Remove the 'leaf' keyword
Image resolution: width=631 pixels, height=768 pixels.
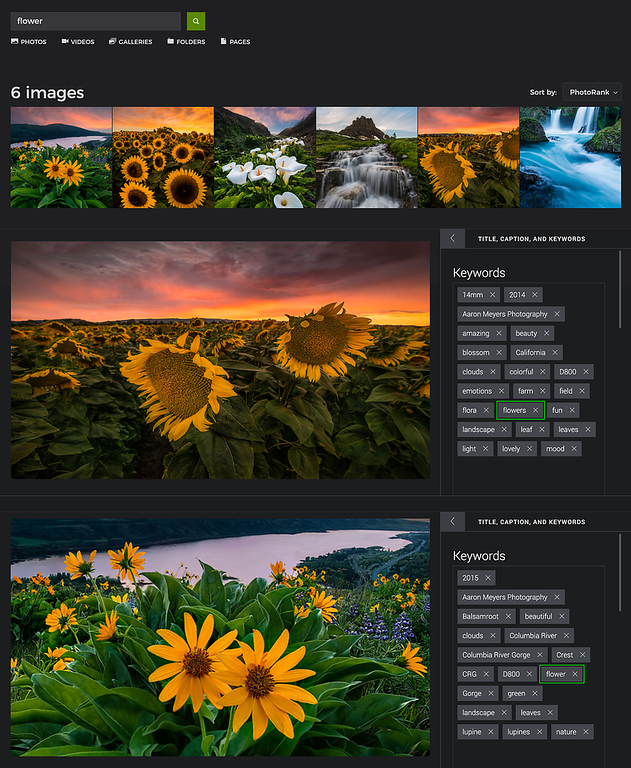541,430
